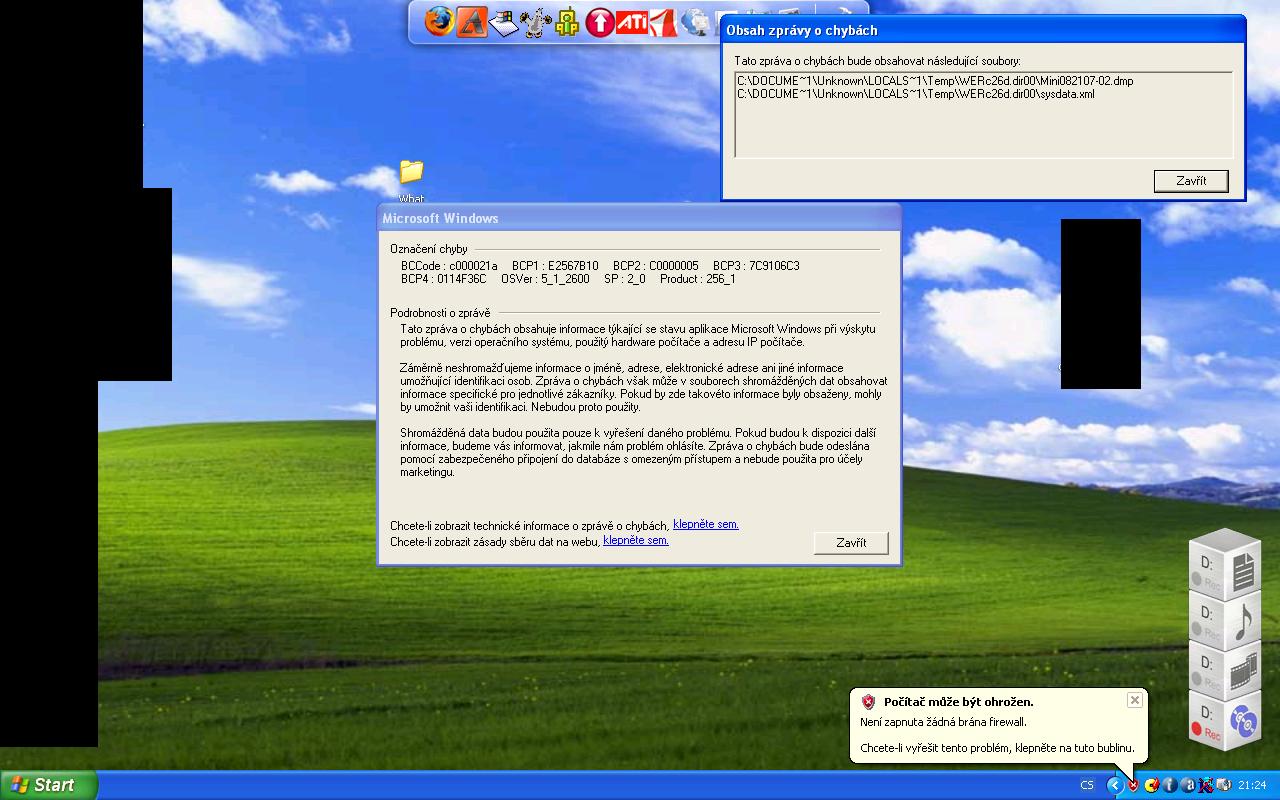Click the blue 'a' tray icon
The height and width of the screenshot is (800, 1280).
coord(1188,785)
